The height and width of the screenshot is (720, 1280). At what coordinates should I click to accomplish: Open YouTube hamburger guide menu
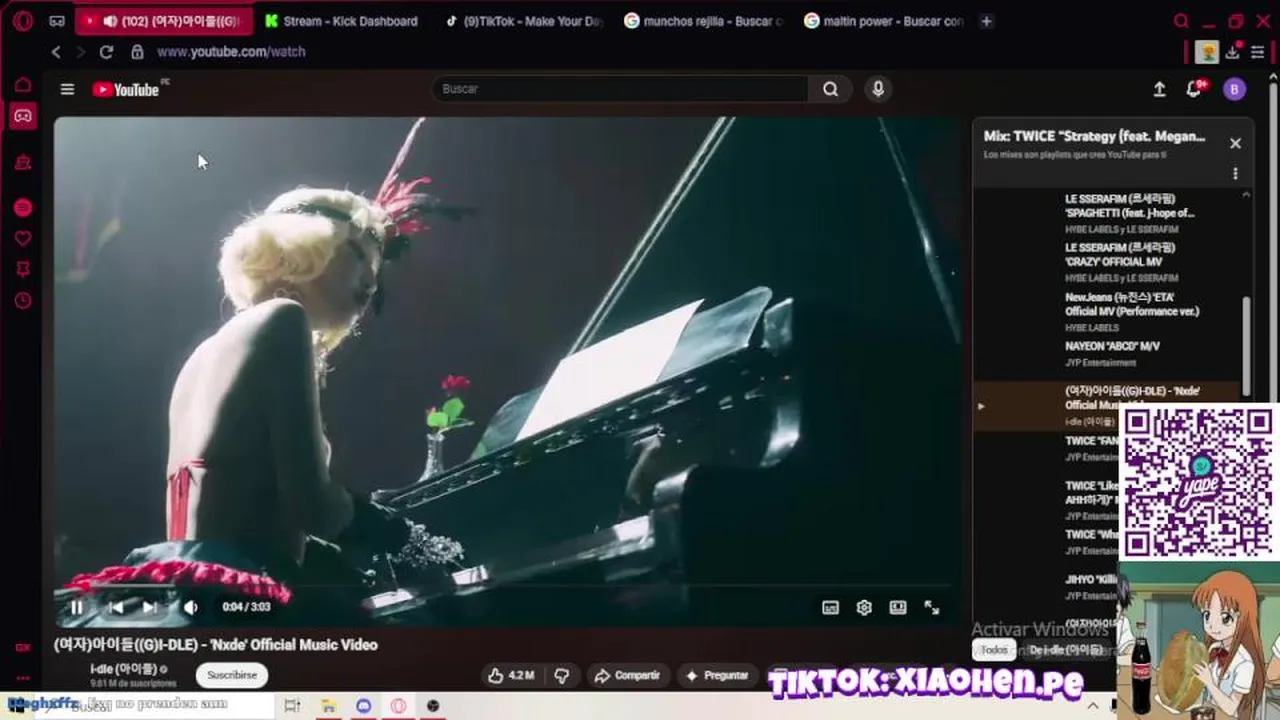[67, 89]
